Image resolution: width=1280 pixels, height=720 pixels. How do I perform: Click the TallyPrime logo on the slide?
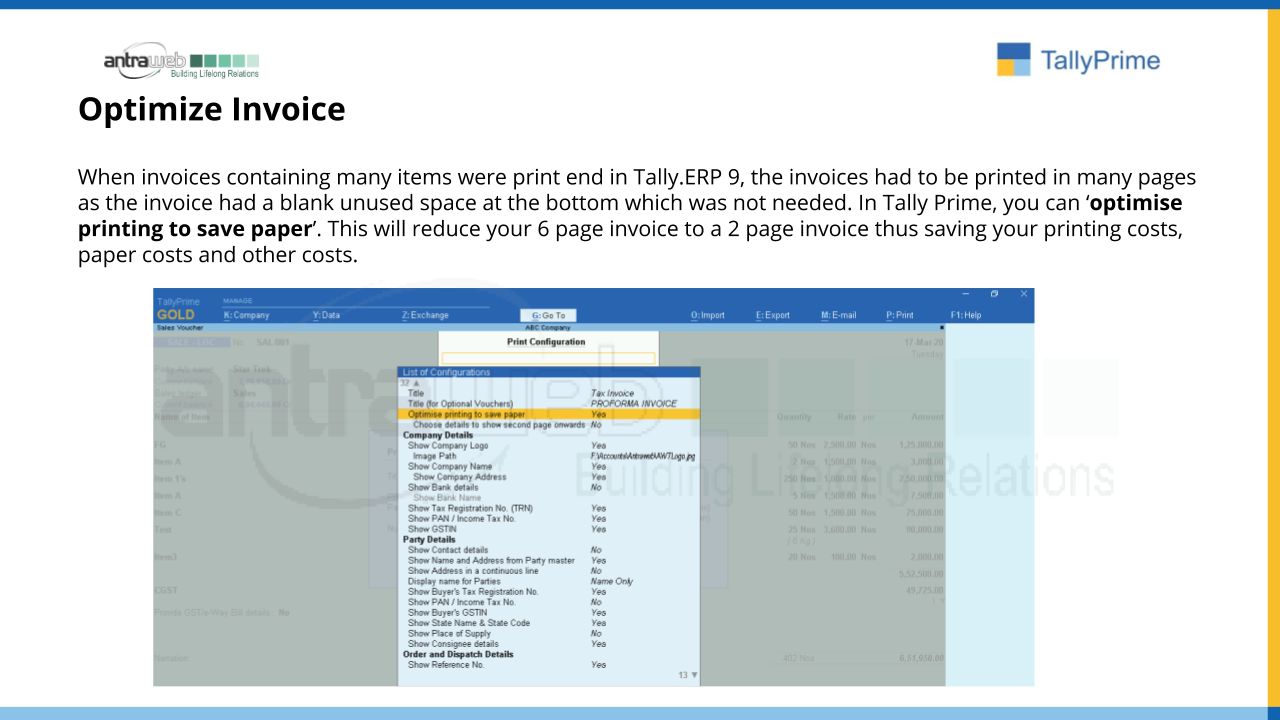(1079, 60)
